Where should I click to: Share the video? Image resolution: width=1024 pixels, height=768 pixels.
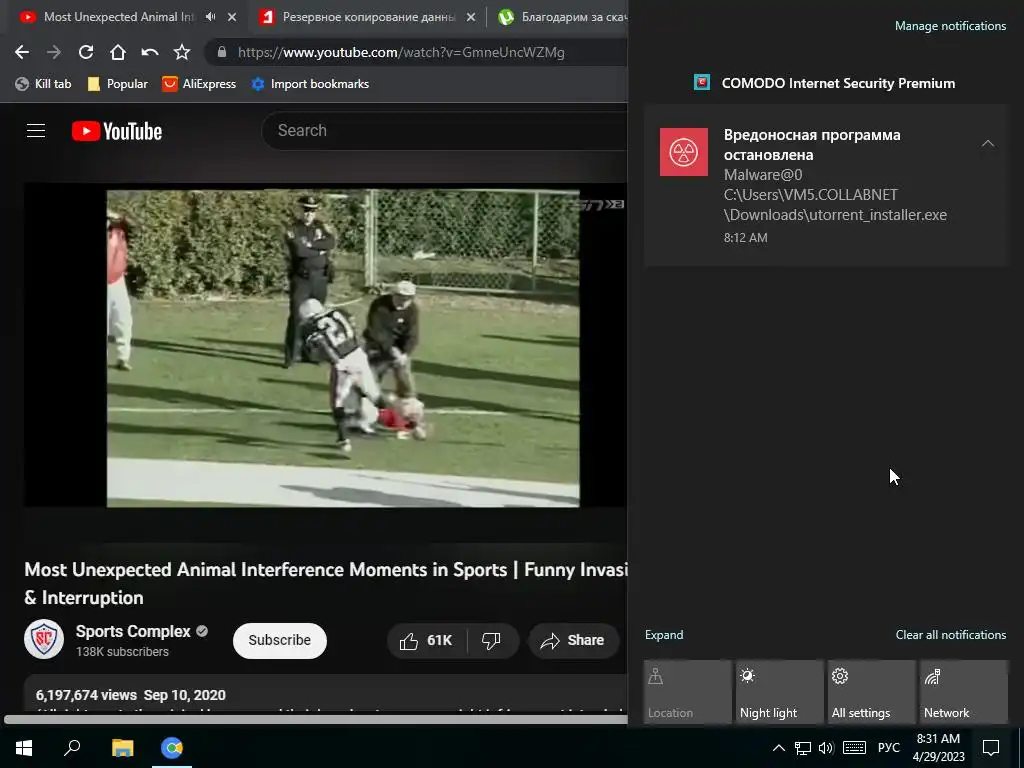click(x=572, y=641)
